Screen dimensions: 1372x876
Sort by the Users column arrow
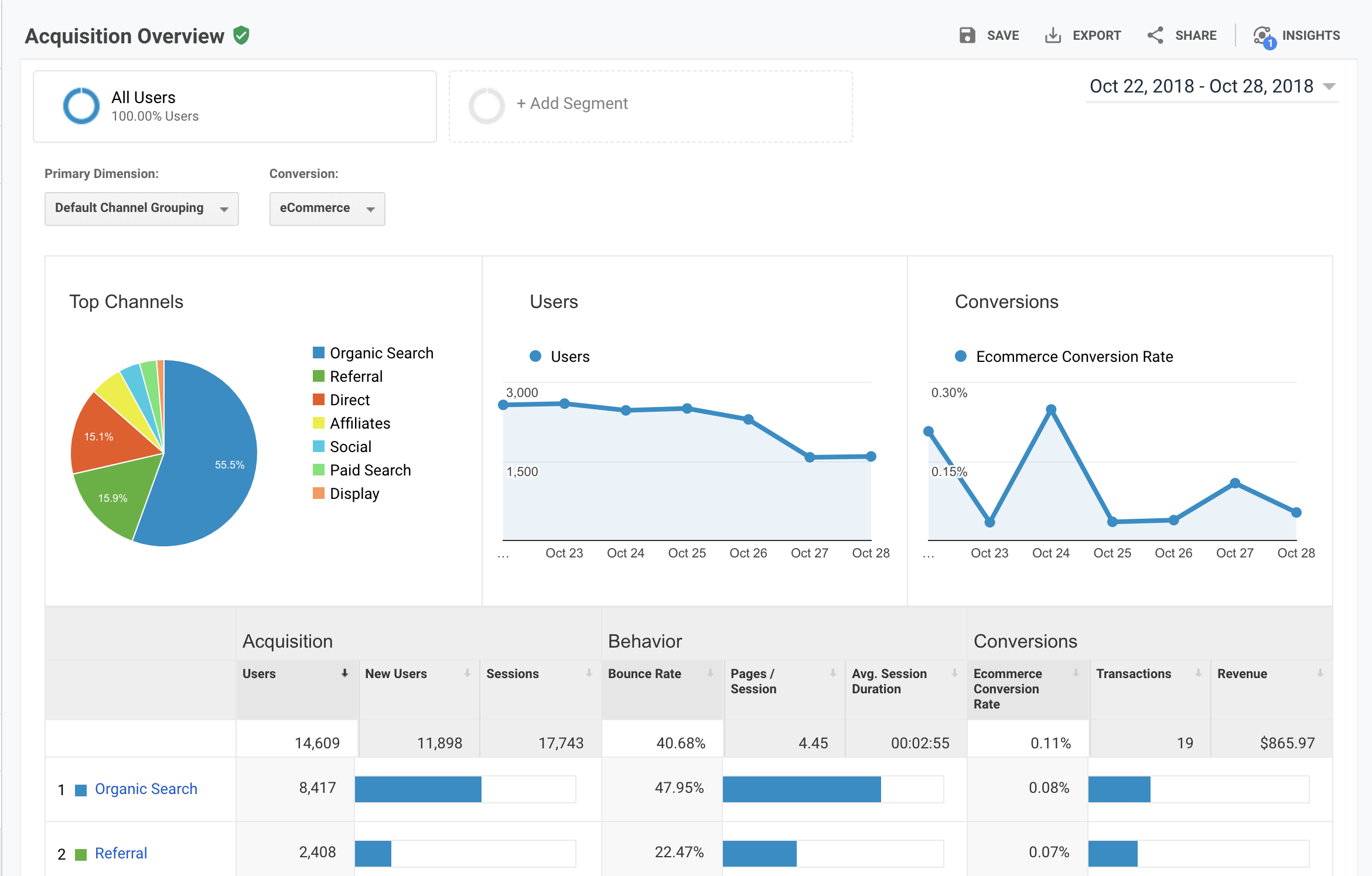(x=345, y=673)
